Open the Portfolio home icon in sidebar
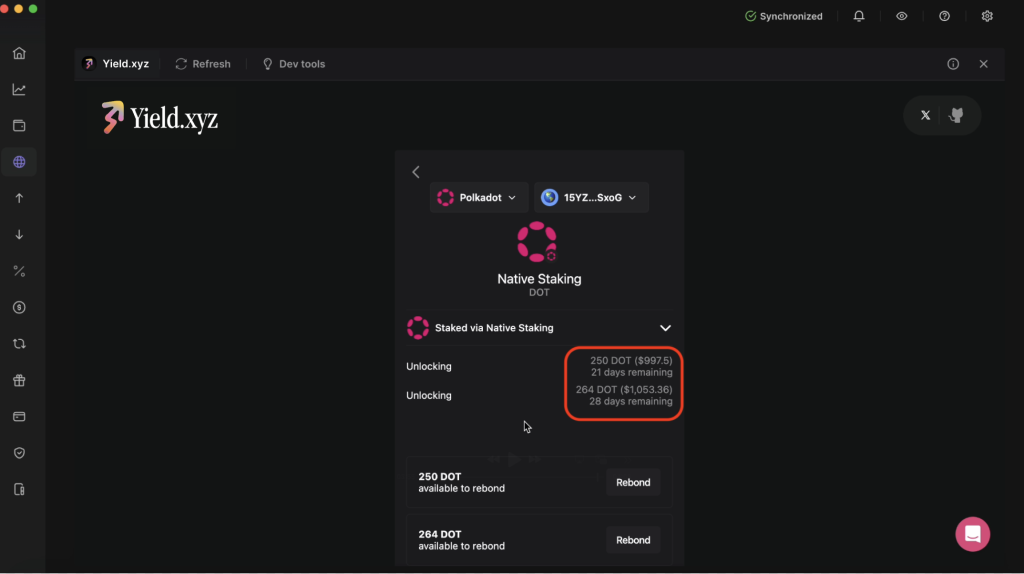This screenshot has width=1024, height=574. (x=19, y=53)
